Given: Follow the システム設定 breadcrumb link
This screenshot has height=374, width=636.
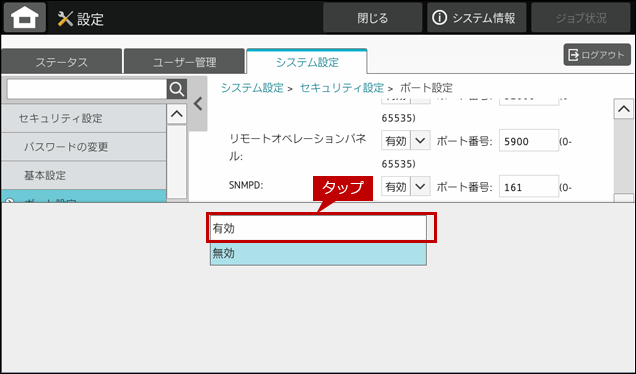Looking at the screenshot, I should tap(252, 88).
